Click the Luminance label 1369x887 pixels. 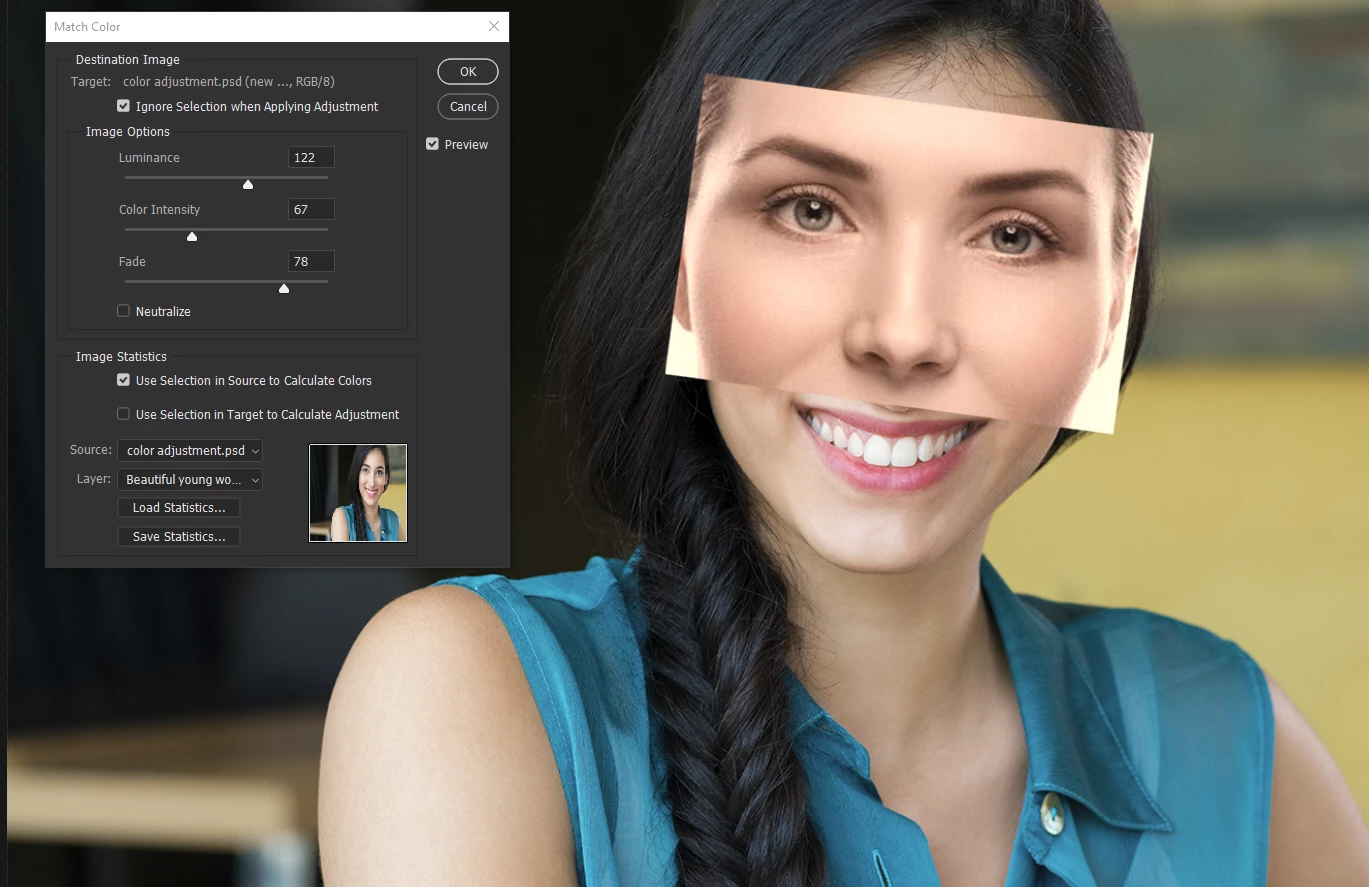point(149,158)
